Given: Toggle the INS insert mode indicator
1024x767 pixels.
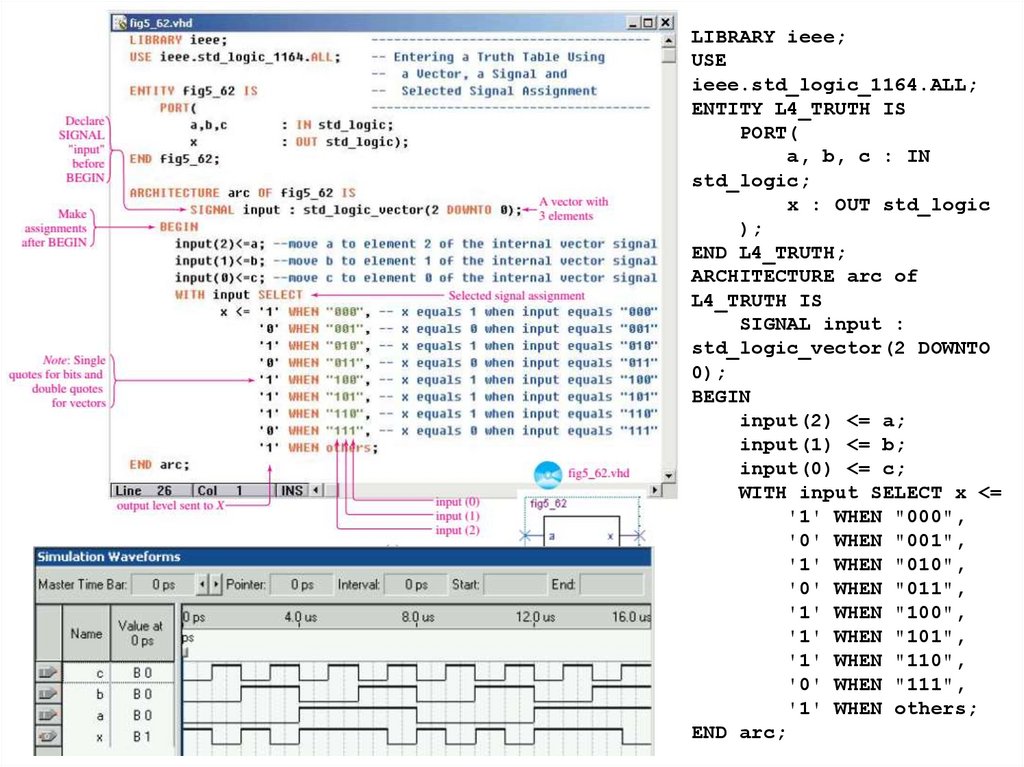Looking at the screenshot, I should coord(291,491).
